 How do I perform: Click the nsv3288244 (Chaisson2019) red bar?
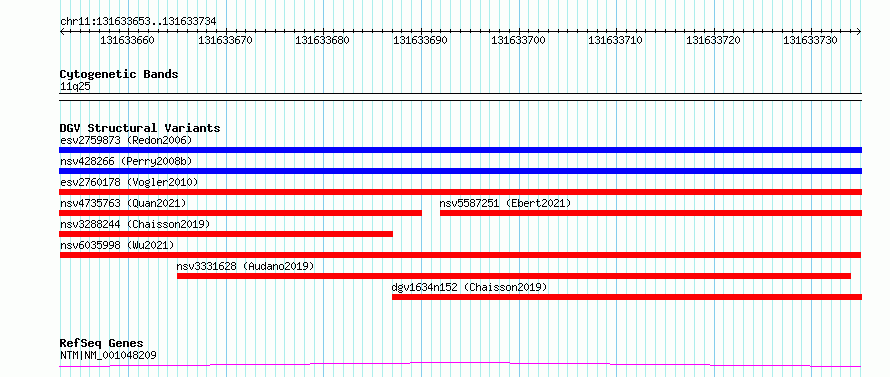click(226, 234)
